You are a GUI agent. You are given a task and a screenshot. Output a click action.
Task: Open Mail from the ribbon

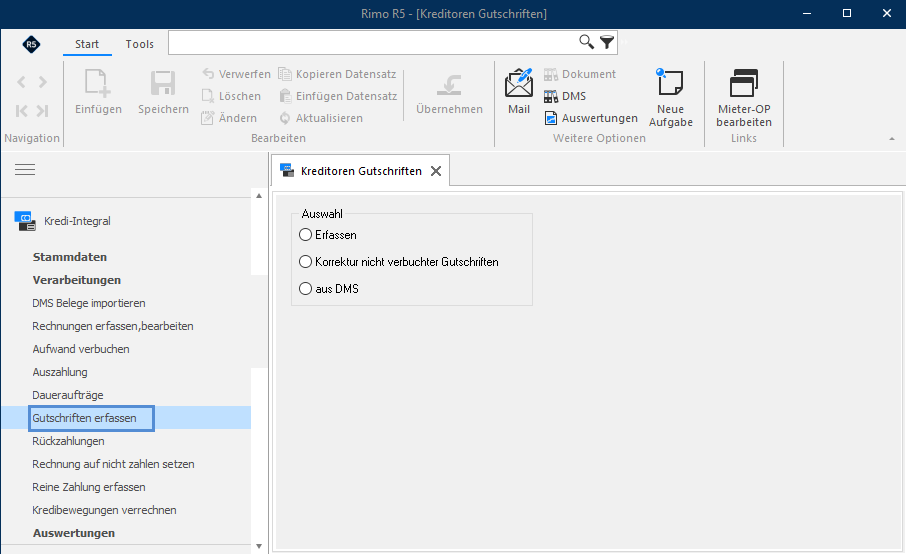coord(519,92)
